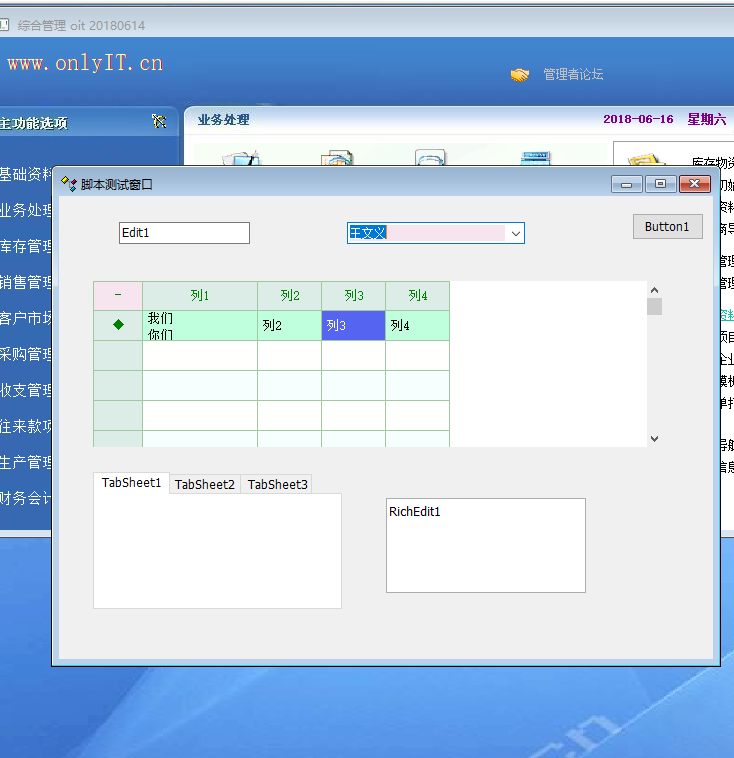Select the TabSheet1 tab
734x758 pixels.
[x=131, y=483]
